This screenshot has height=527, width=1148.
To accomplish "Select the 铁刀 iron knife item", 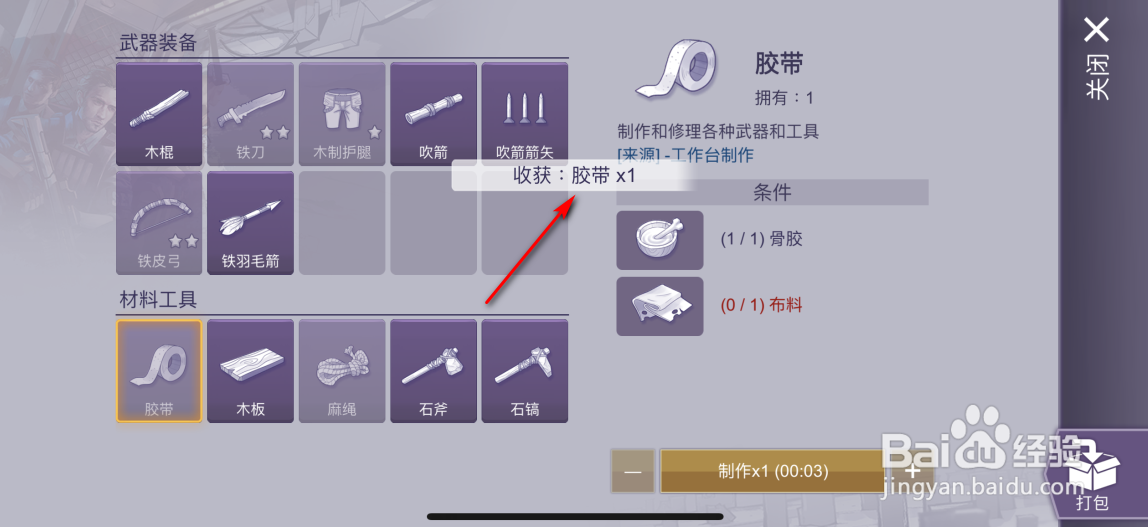I will coord(250,113).
